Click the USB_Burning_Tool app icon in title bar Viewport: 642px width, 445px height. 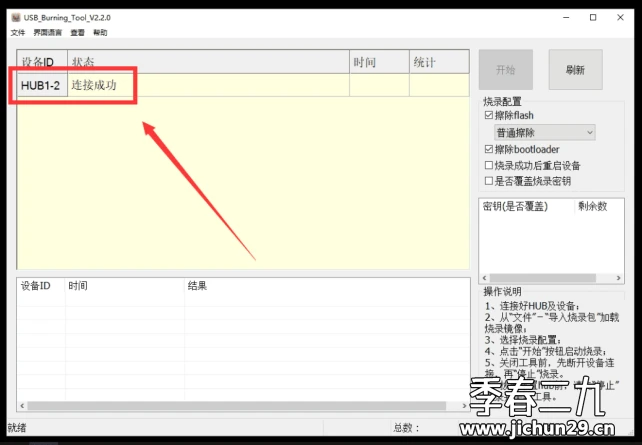[x=16, y=18]
